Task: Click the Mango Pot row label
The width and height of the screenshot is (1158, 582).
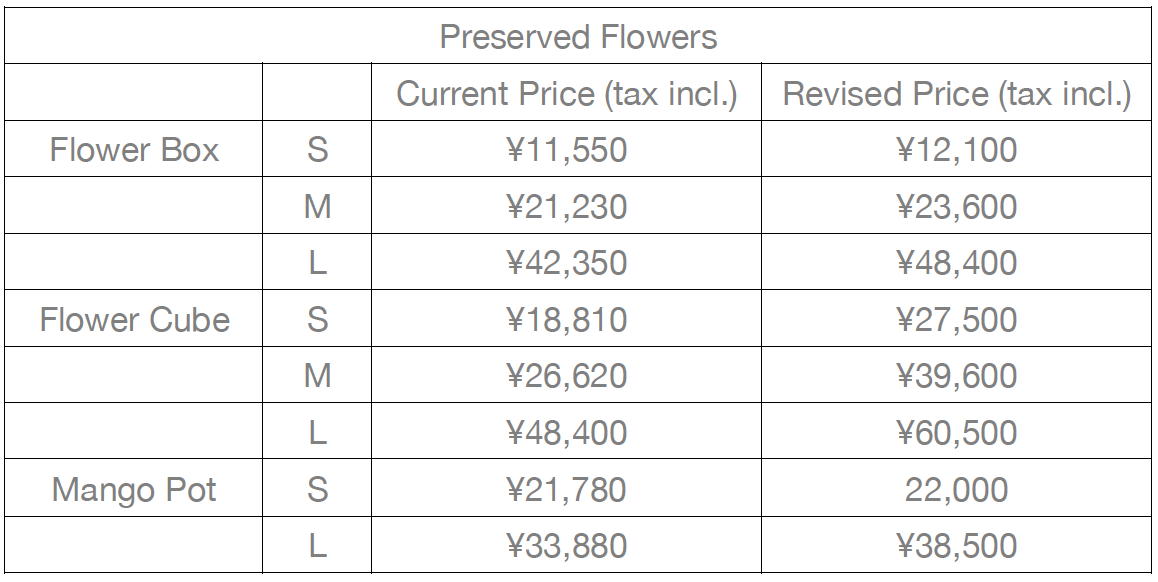Action: point(134,490)
